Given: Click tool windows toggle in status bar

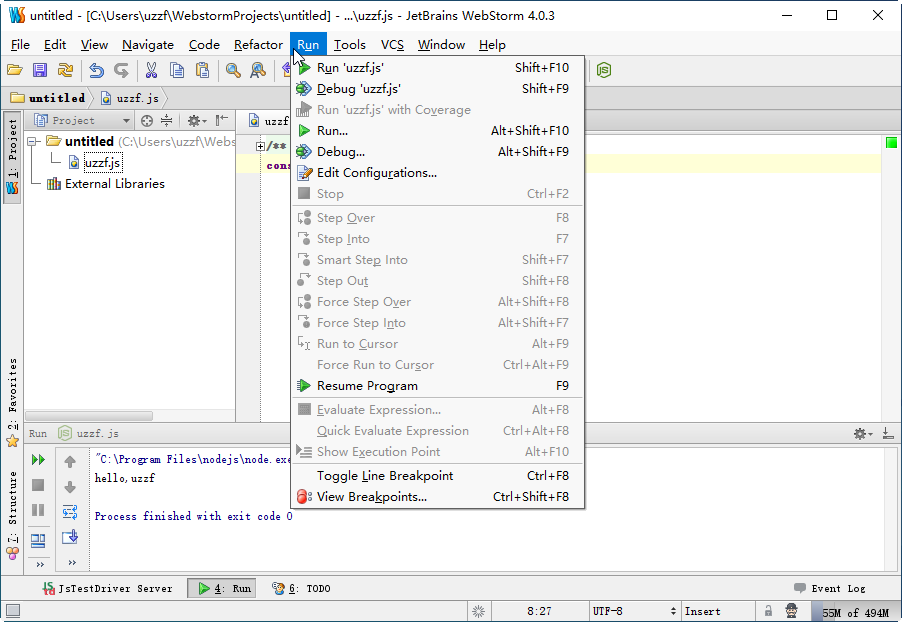Looking at the screenshot, I should tap(13, 611).
